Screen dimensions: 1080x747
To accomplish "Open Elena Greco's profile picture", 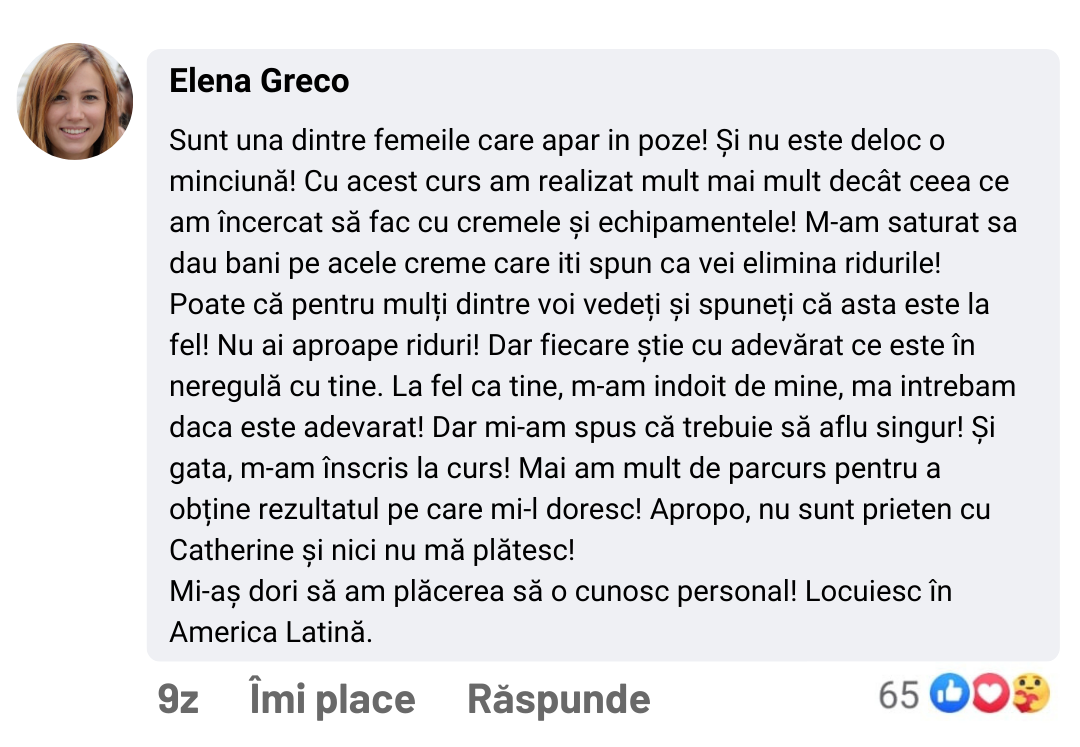I will (x=75, y=101).
